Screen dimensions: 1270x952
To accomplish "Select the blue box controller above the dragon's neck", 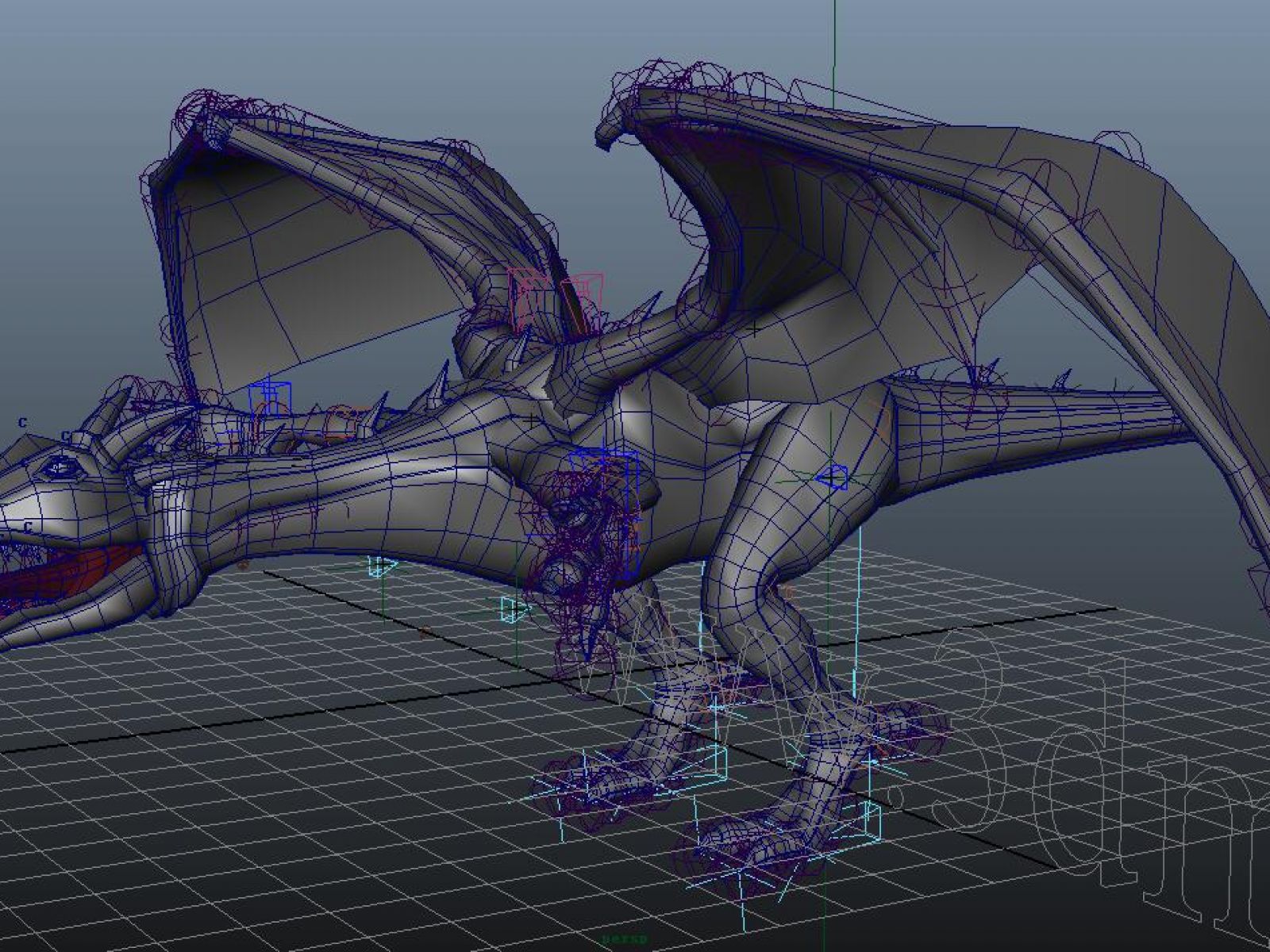I will click(271, 398).
